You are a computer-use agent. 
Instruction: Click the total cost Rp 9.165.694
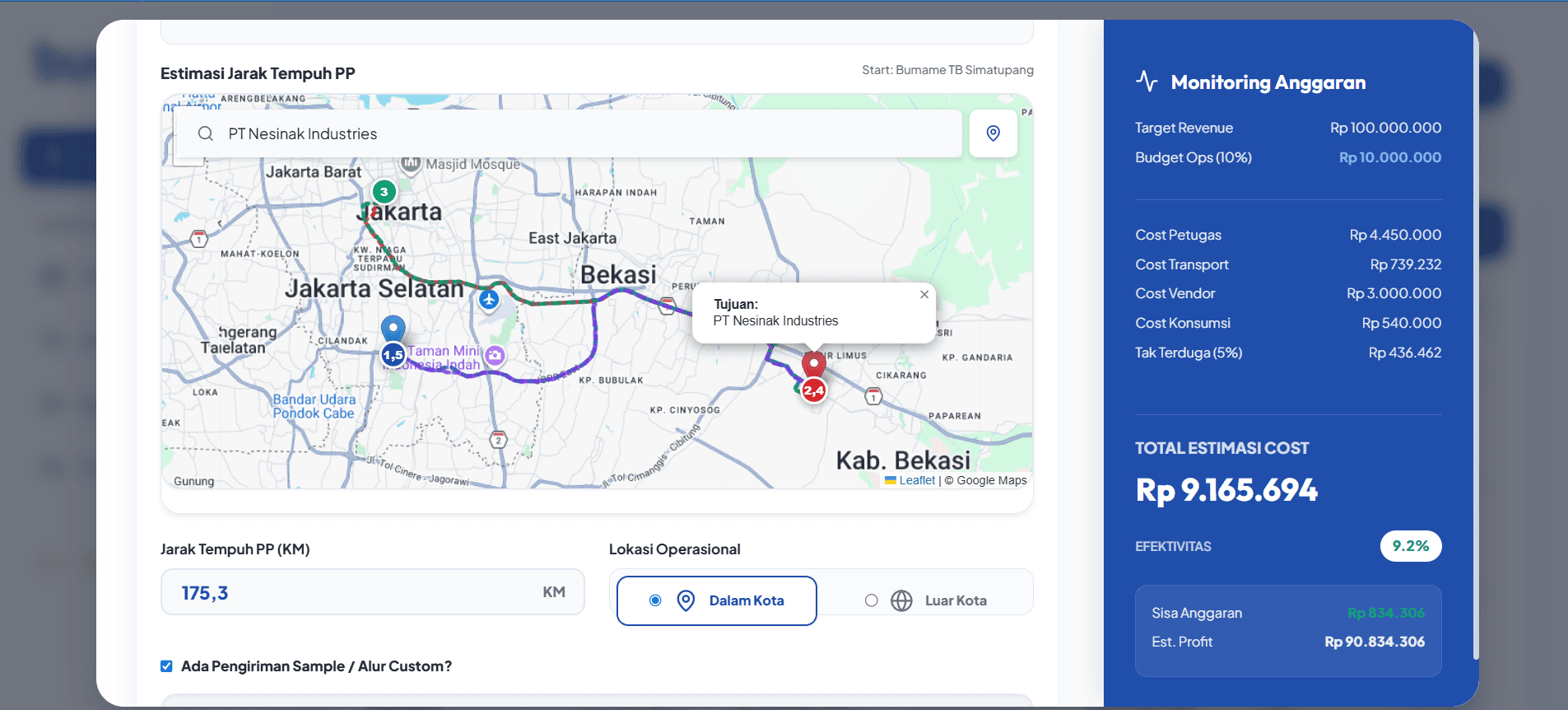(x=1226, y=490)
